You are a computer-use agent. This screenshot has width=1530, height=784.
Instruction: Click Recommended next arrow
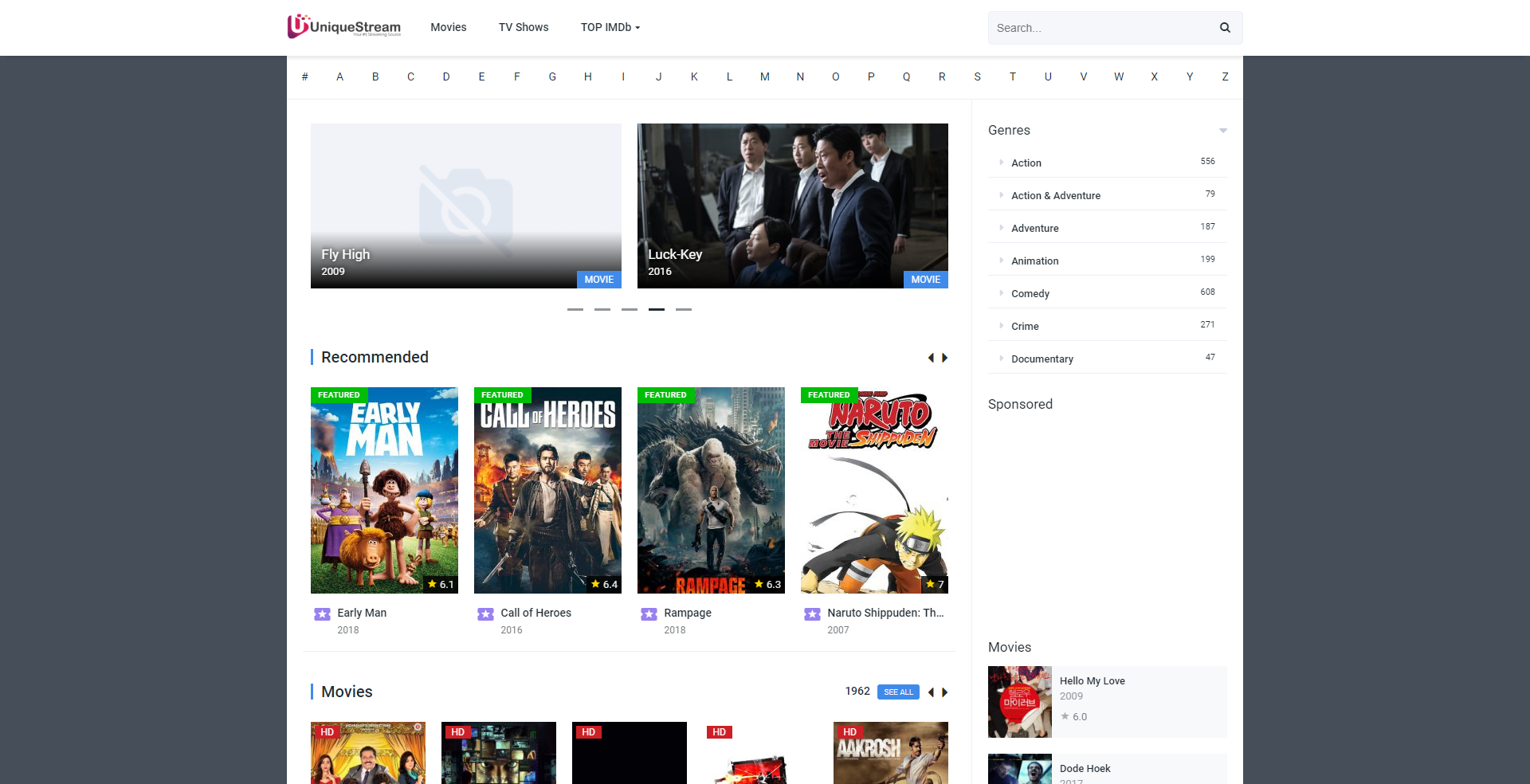[945, 358]
